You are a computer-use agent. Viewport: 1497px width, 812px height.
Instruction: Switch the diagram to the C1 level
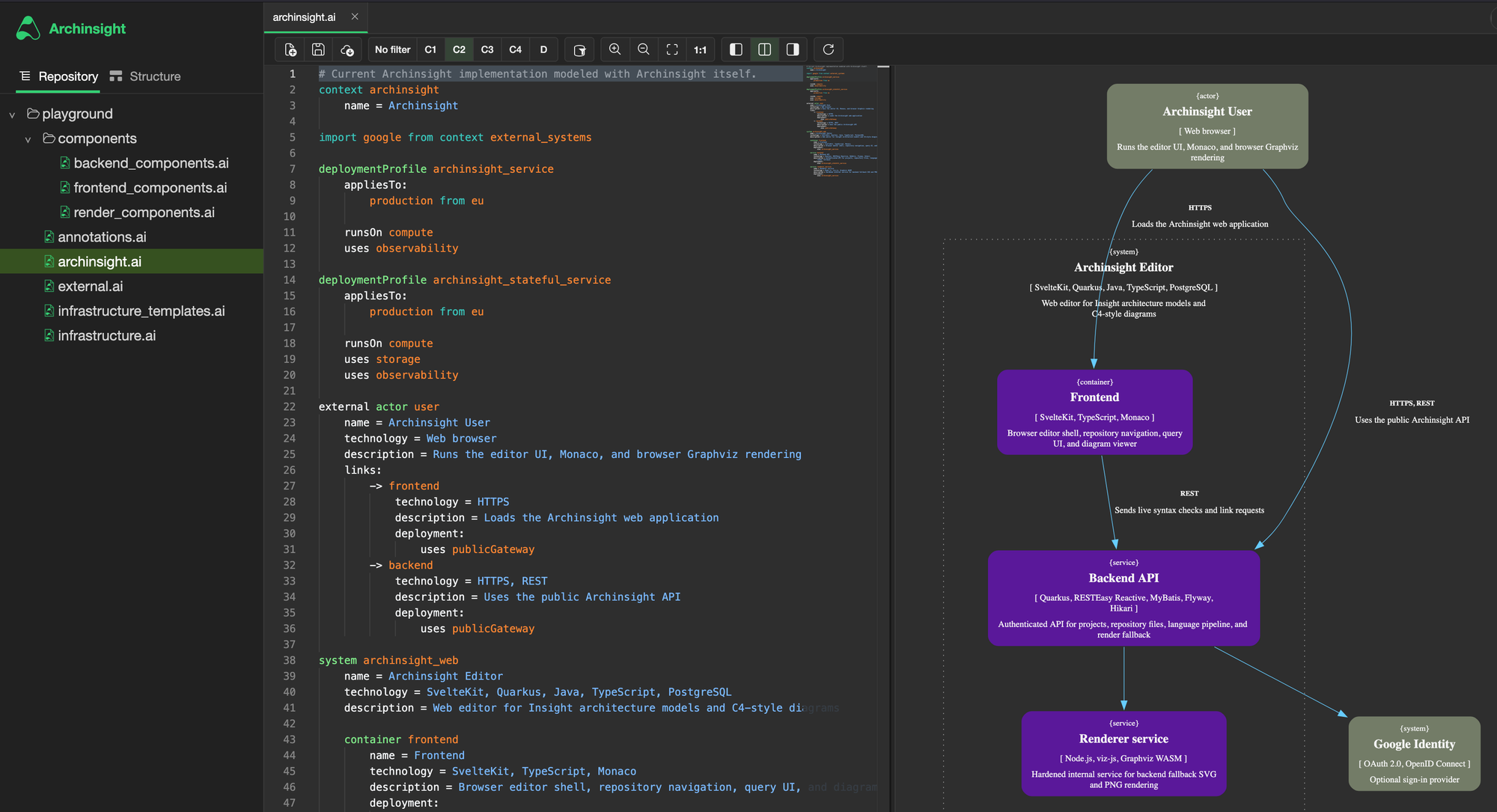pos(430,49)
